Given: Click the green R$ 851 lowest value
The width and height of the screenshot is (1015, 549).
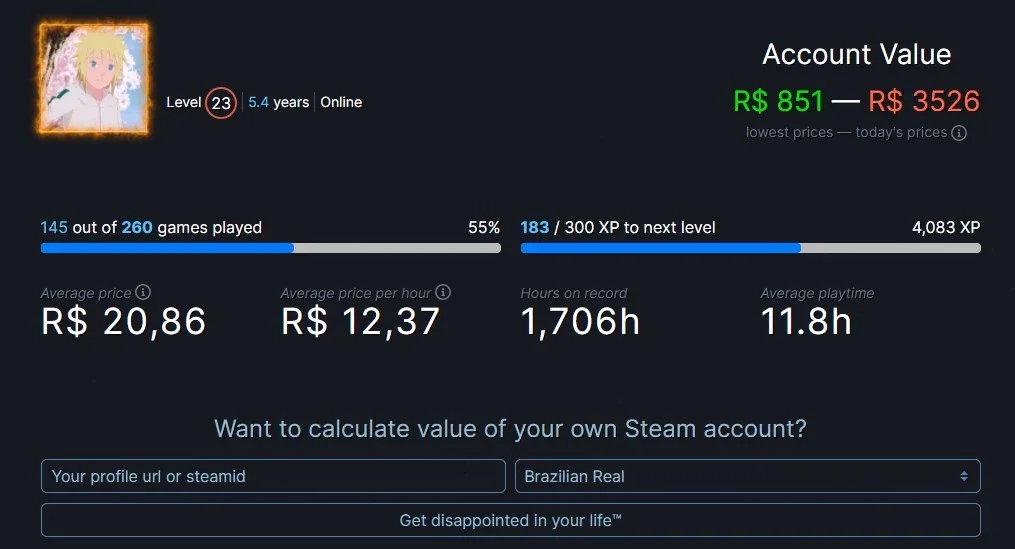Looking at the screenshot, I should pos(778,101).
